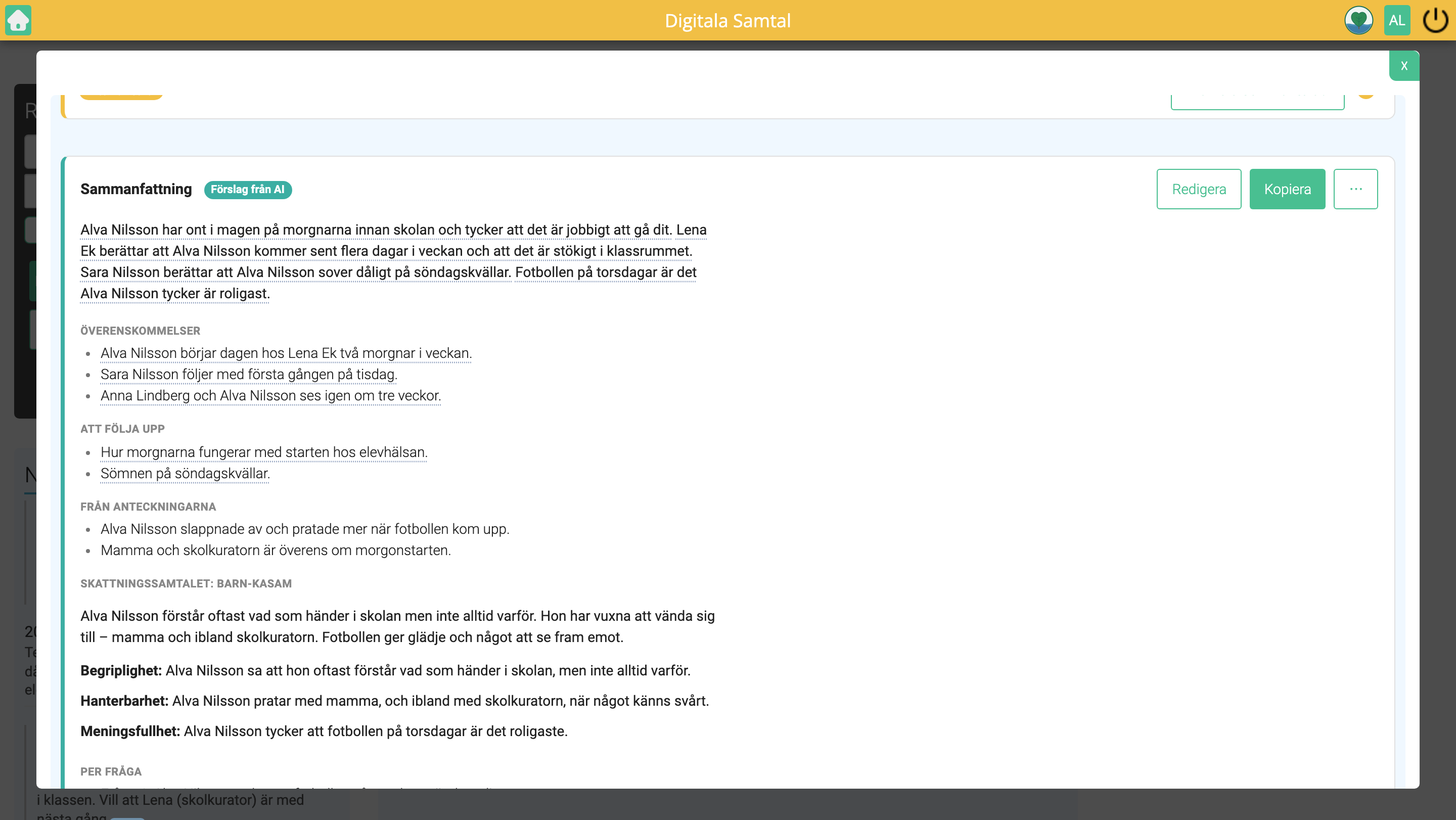This screenshot has width=1456, height=820.
Task: Click the Hanterbarhet line
Action: 394,701
